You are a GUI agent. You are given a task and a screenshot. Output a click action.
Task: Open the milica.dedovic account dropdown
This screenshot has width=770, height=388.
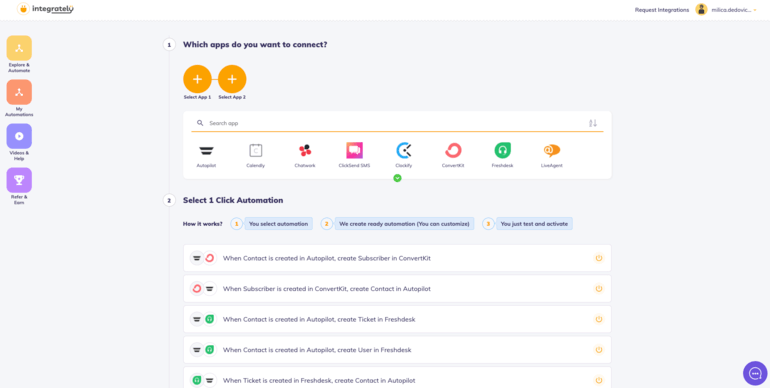pos(734,10)
